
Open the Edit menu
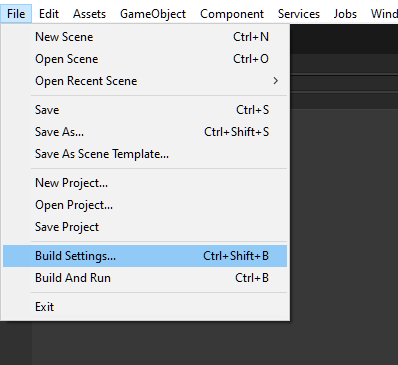click(49, 14)
